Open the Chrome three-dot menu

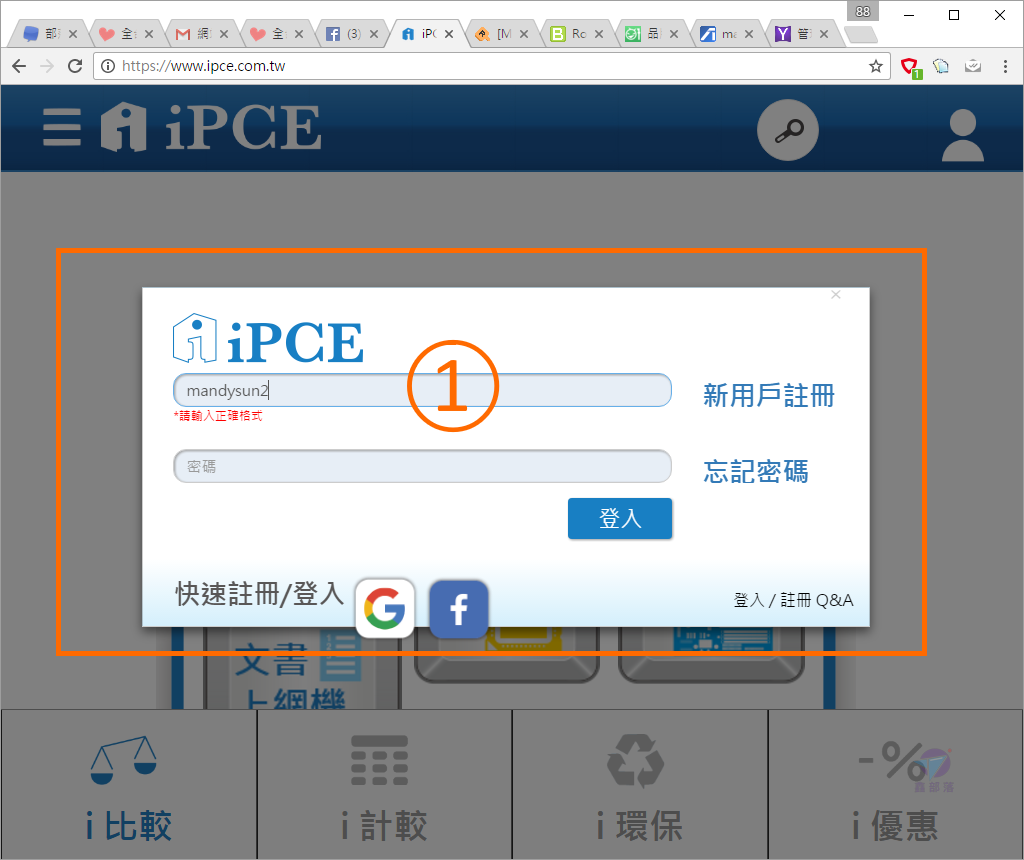pyautogui.click(x=1005, y=66)
